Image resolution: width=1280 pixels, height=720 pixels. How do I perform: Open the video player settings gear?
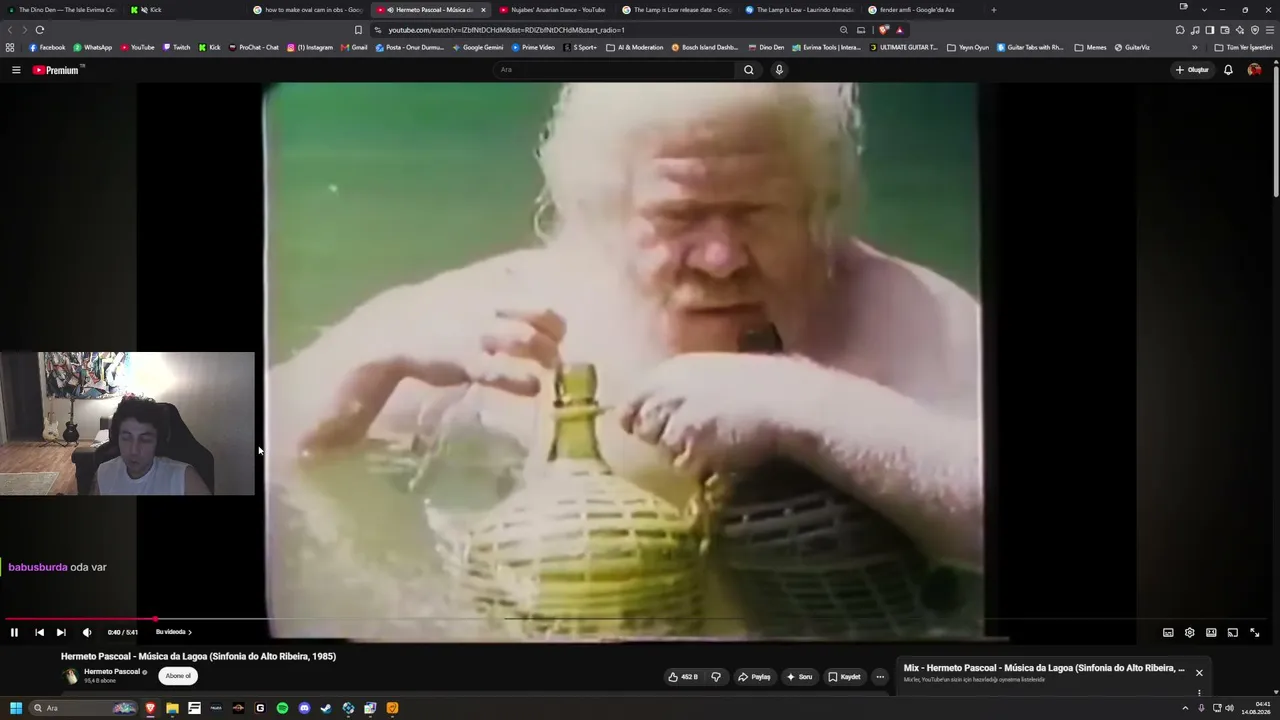pyautogui.click(x=1189, y=632)
